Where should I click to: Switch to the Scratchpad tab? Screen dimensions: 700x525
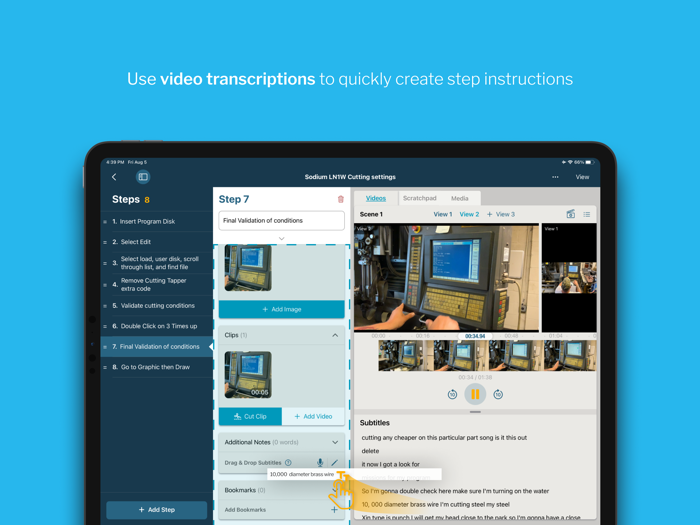point(419,198)
